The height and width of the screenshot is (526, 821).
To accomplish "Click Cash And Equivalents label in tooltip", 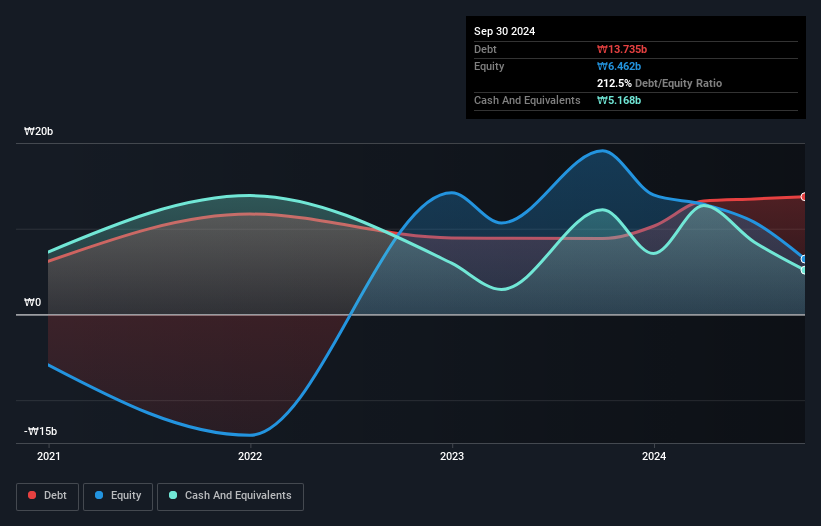I will 527,100.
